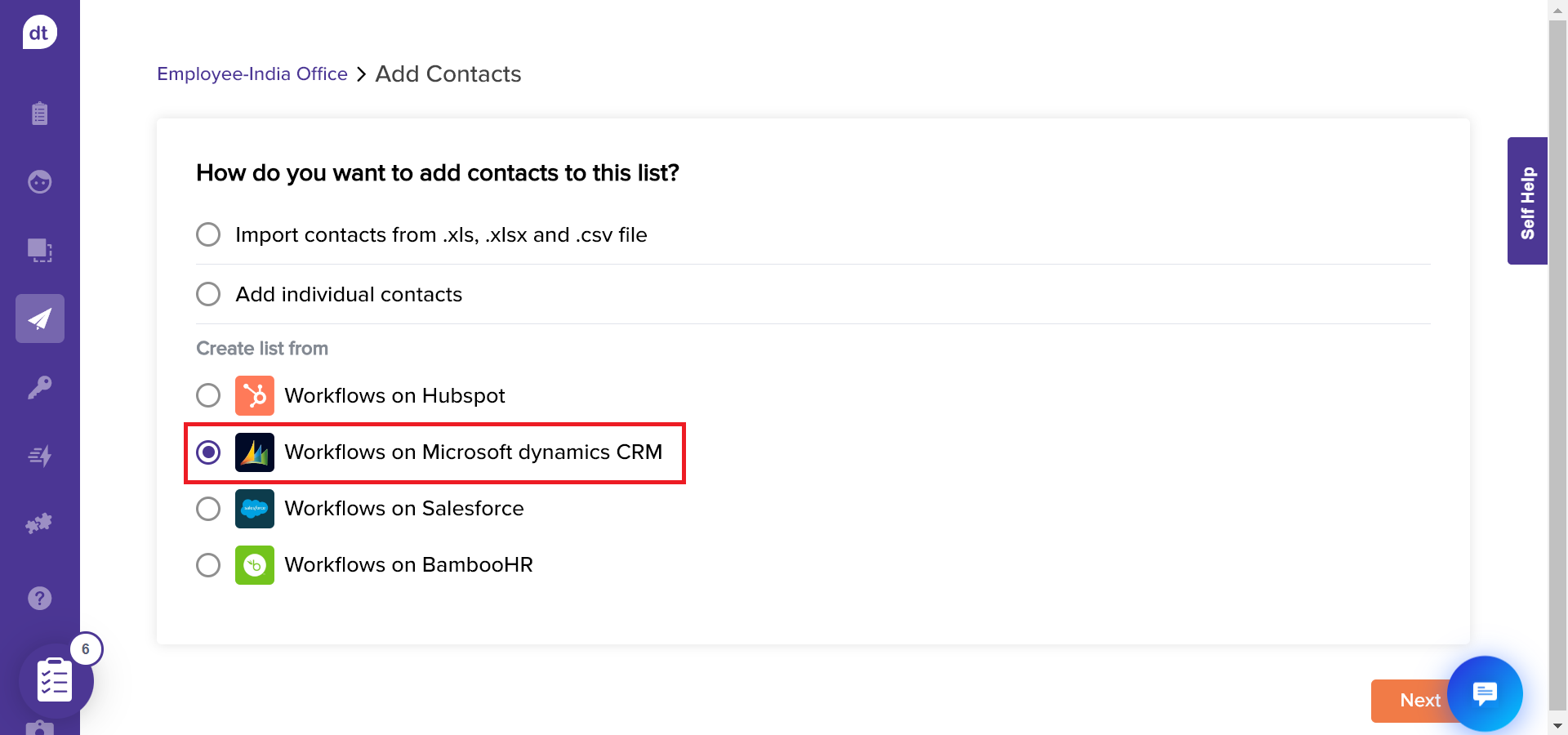Open the Self Help side tab
Screen dimensions: 1568x735
coord(1527,201)
